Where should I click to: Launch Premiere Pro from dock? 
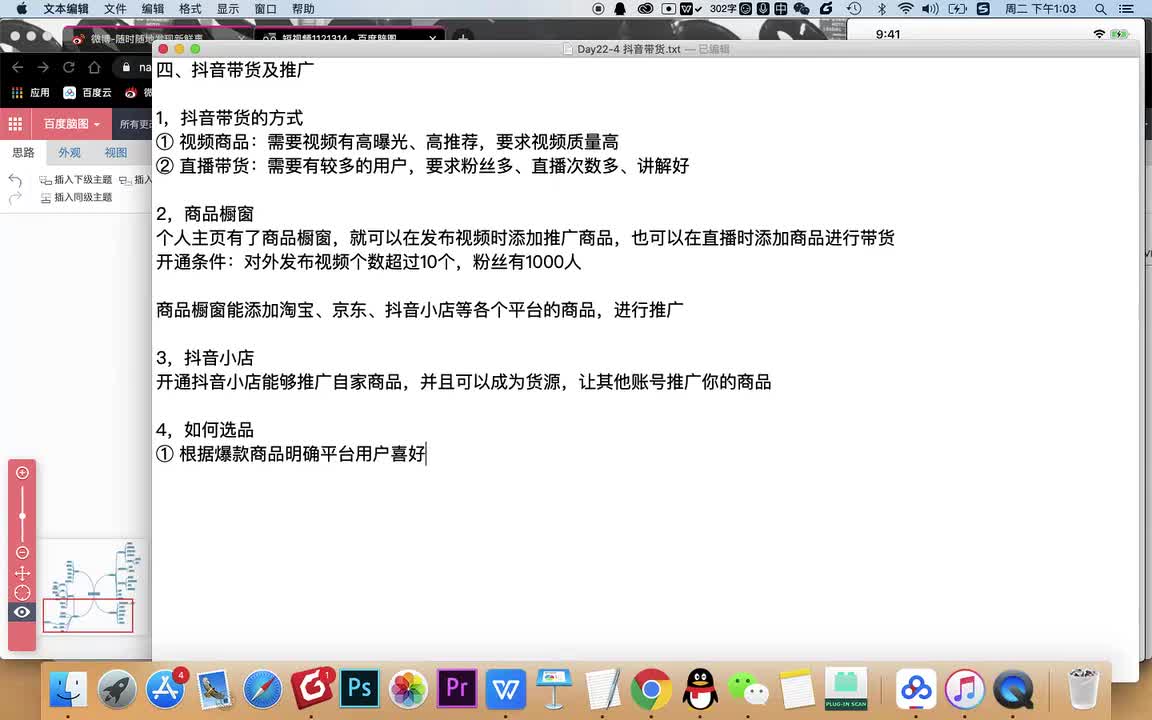[x=456, y=688]
